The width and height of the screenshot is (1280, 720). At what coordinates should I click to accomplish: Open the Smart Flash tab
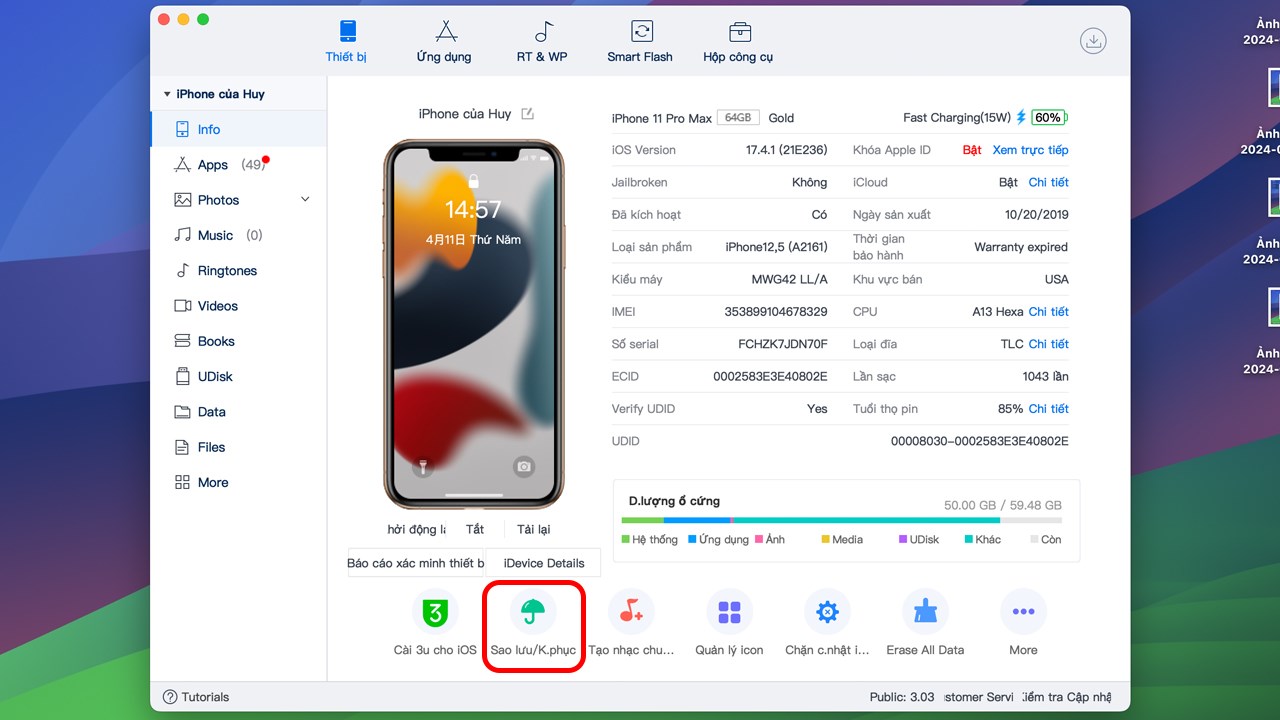coord(640,41)
